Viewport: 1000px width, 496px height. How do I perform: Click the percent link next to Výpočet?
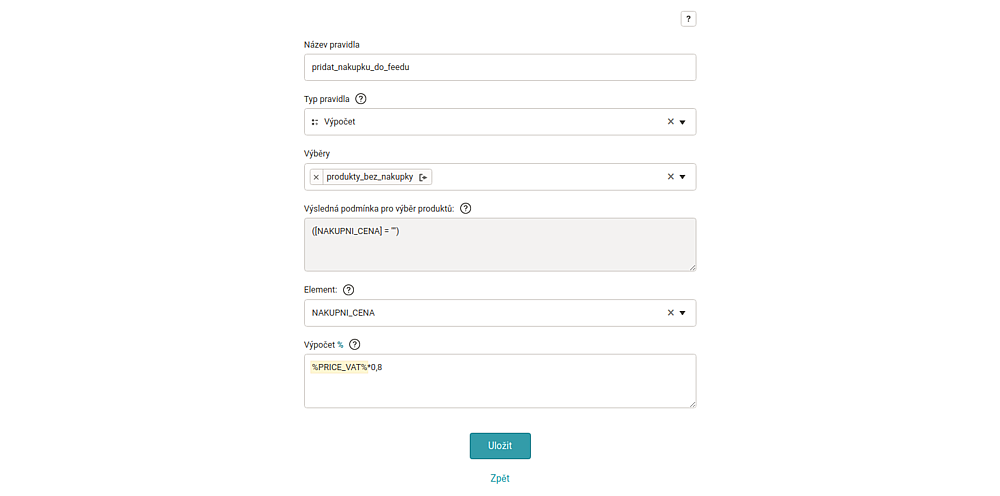tap(340, 345)
